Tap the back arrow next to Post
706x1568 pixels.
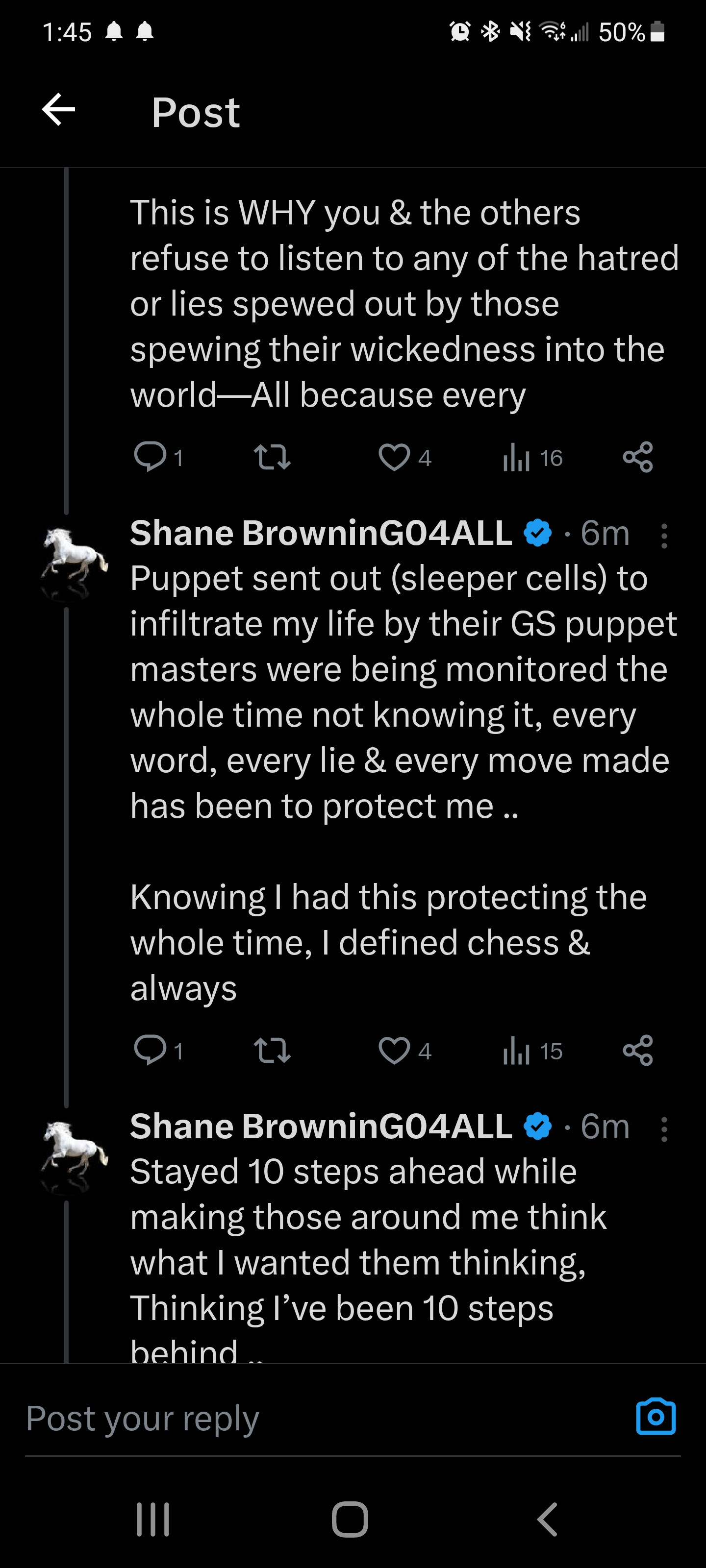point(58,110)
